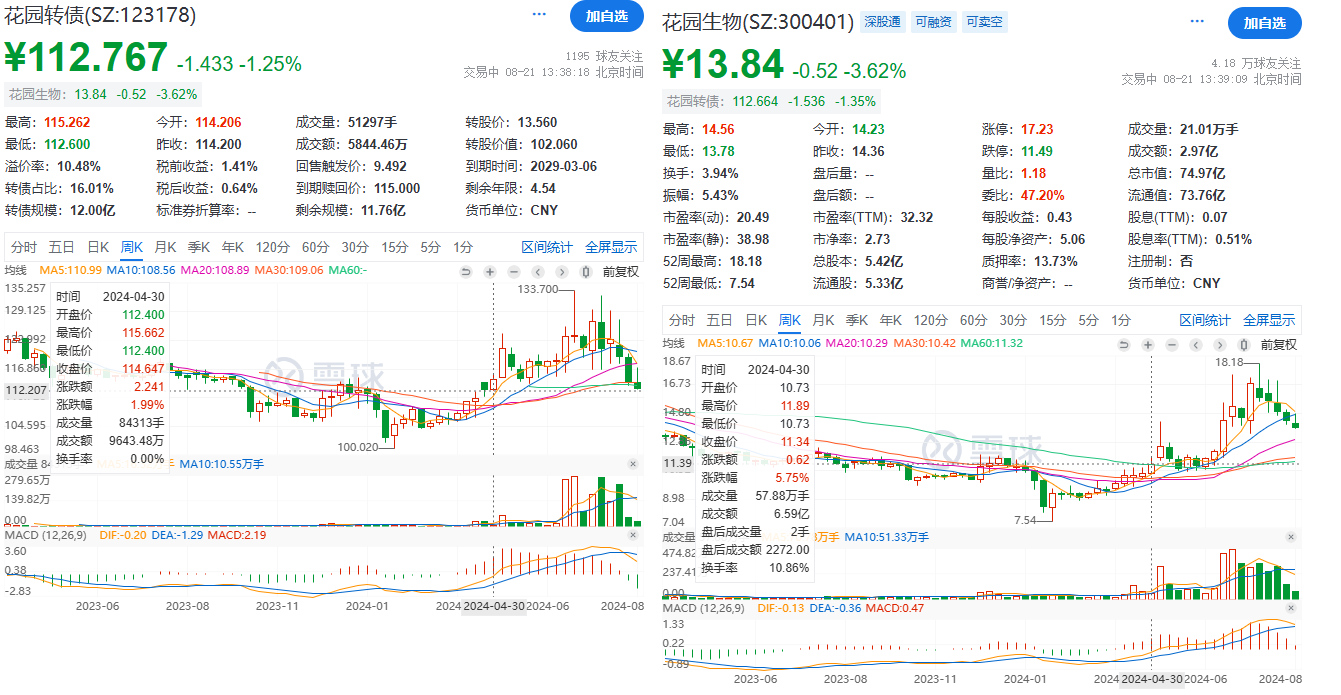Close 花园生物 MACD sub-chart panel
The height and width of the screenshot is (695, 1341).
coord(1290,608)
